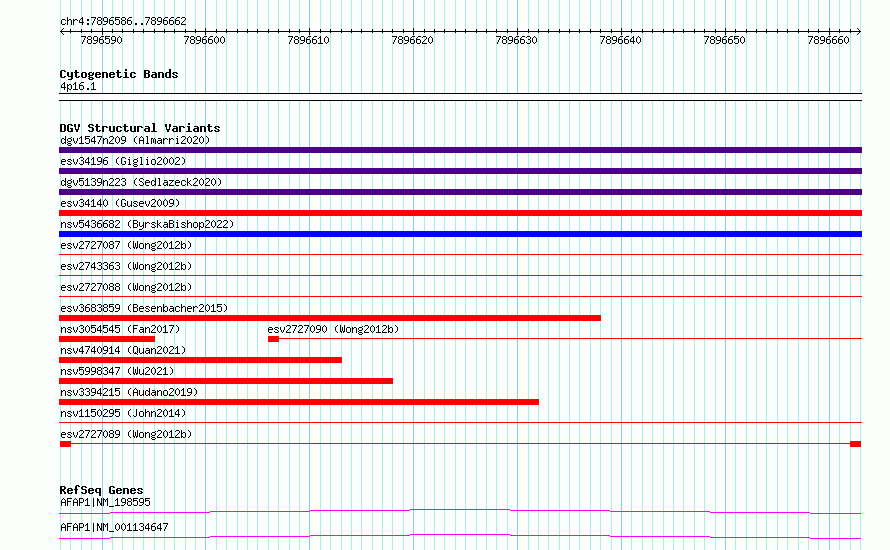Image resolution: width=890 pixels, height=550 pixels.
Task: Click the red bar under nsv4740914
Action: (200, 360)
